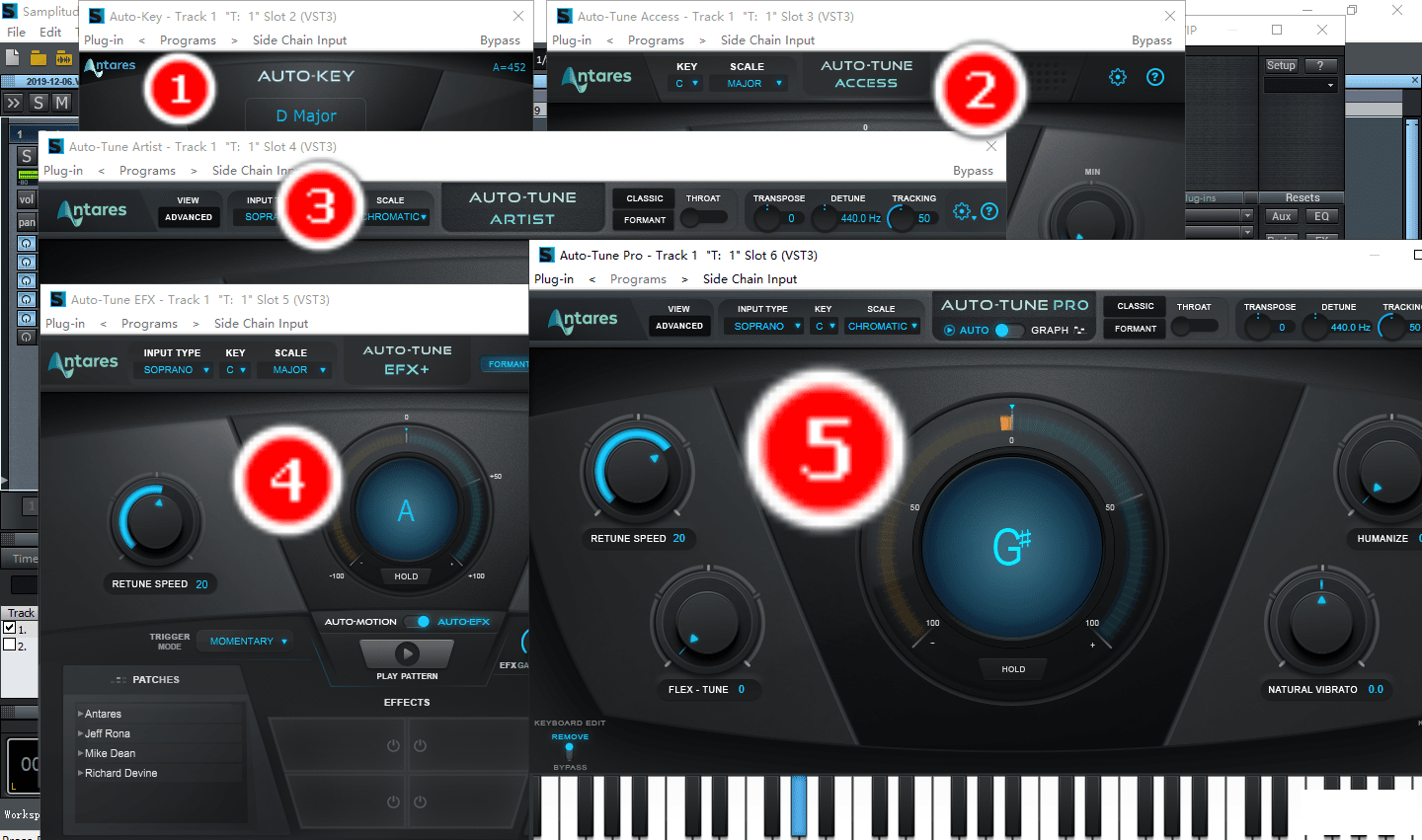Click Auto mode play icon in Auto-Tune Pro
1422x840 pixels.
tap(949, 331)
